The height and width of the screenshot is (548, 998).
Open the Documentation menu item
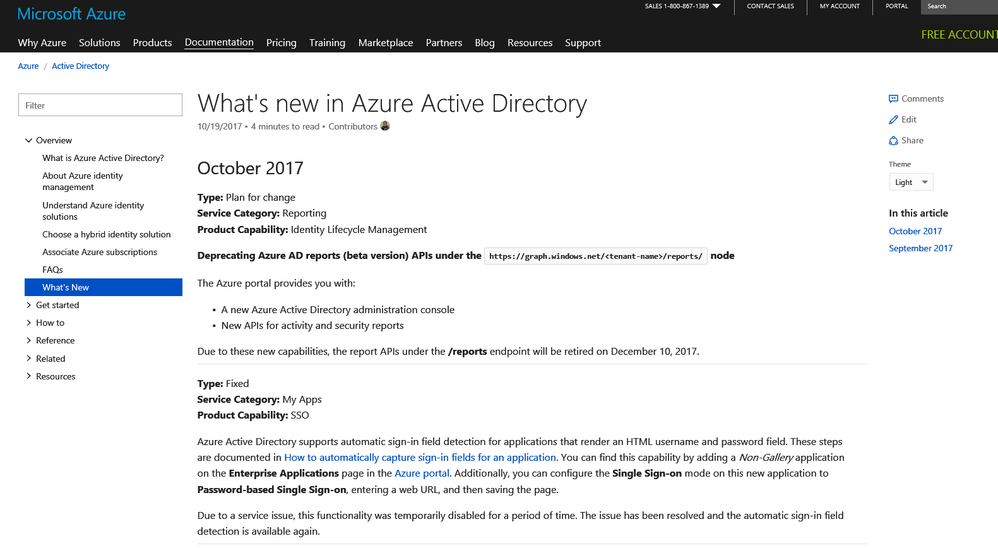click(219, 43)
